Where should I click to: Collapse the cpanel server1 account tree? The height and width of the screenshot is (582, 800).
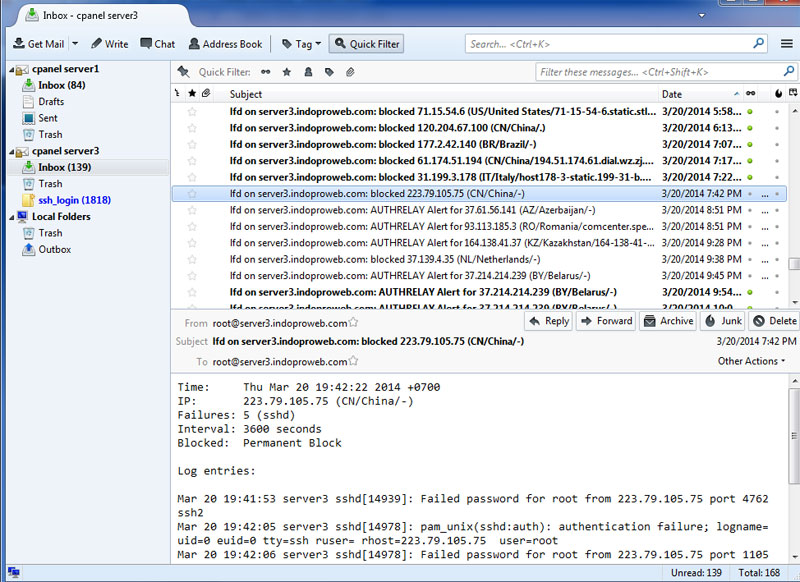click(x=11, y=69)
